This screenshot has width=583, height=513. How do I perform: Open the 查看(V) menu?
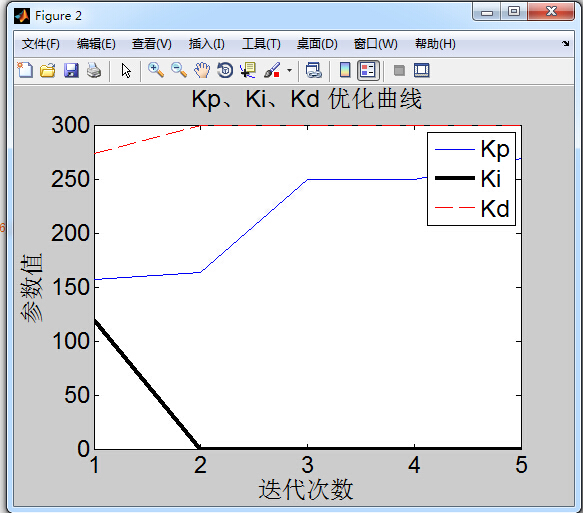point(152,44)
